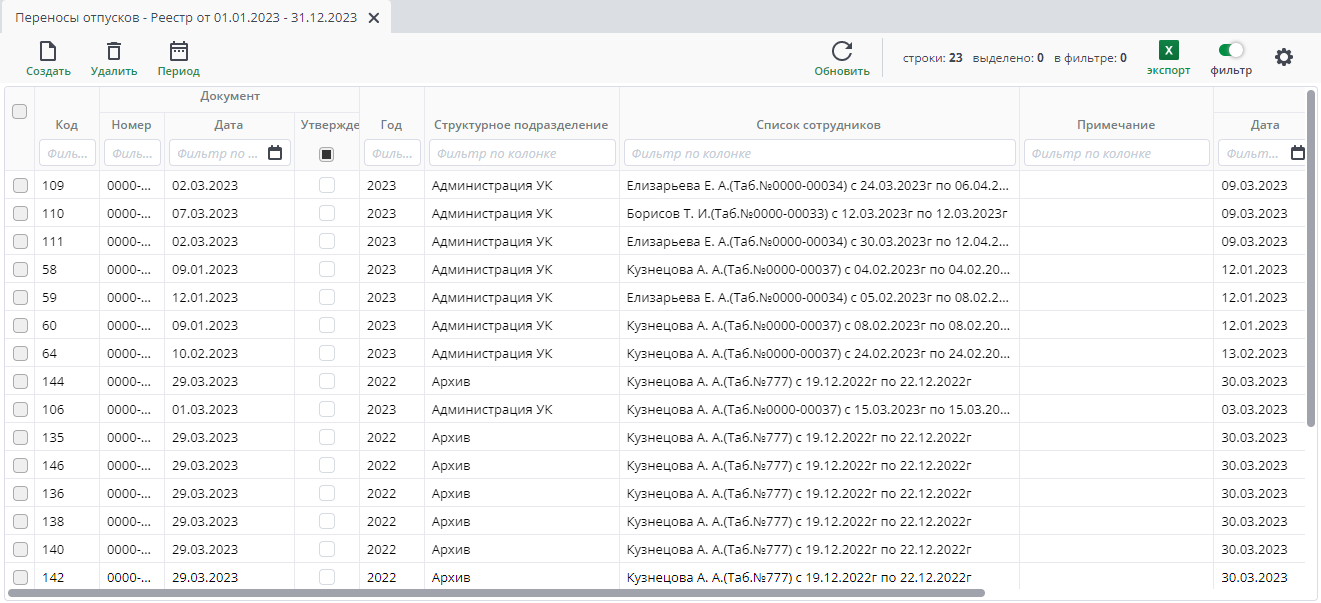Viewport: 1321px width, 603px height.
Task: Click code cell 135
Action: [x=67, y=437]
